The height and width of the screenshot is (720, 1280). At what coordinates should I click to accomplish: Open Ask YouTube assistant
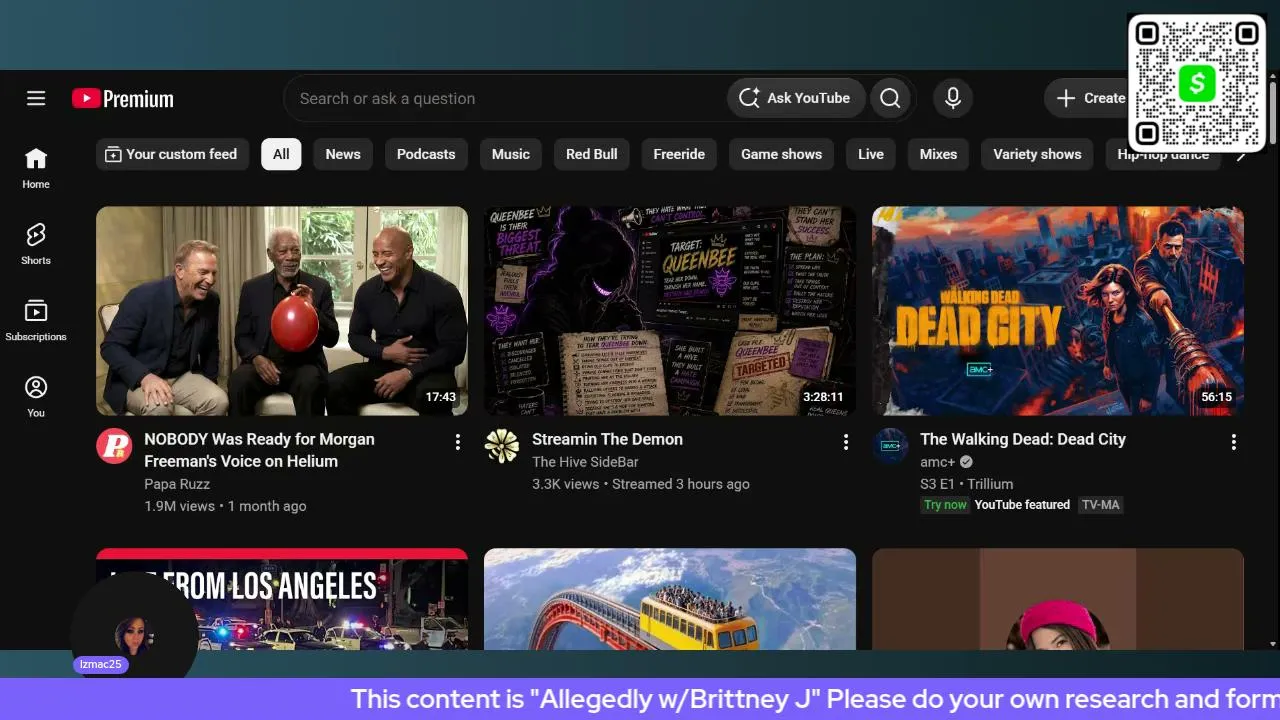(x=796, y=98)
